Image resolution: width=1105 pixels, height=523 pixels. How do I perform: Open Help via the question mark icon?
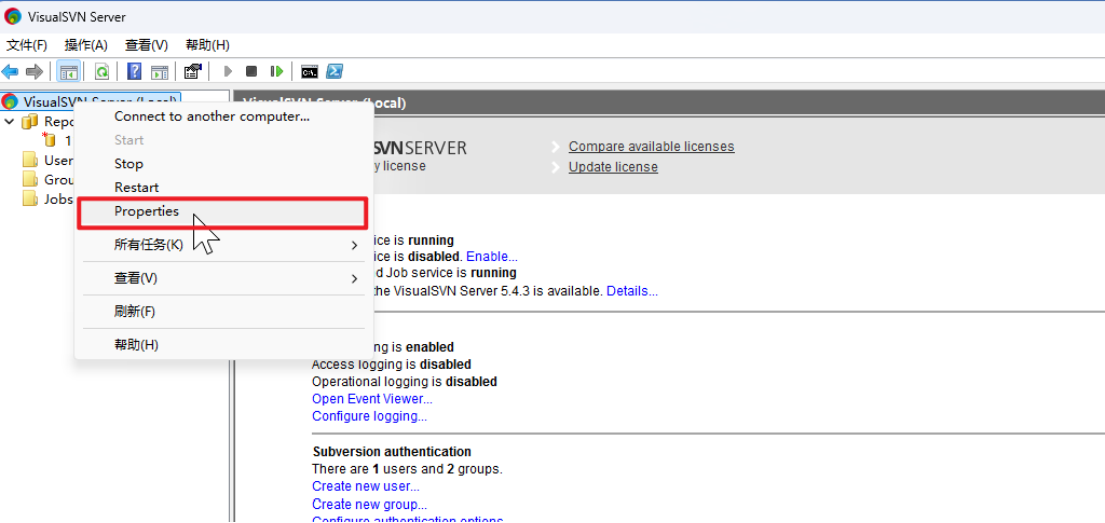134,71
